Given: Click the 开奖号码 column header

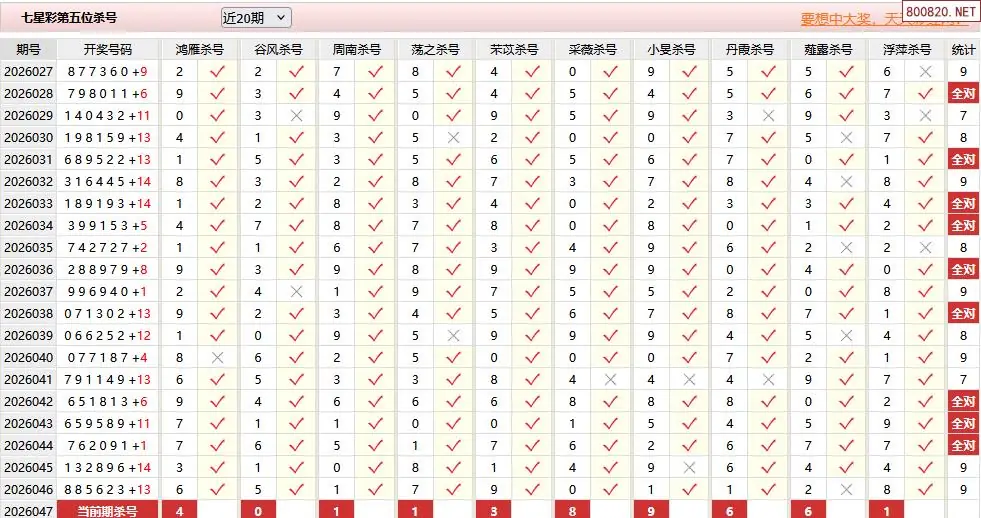Looking at the screenshot, I should click(107, 49).
